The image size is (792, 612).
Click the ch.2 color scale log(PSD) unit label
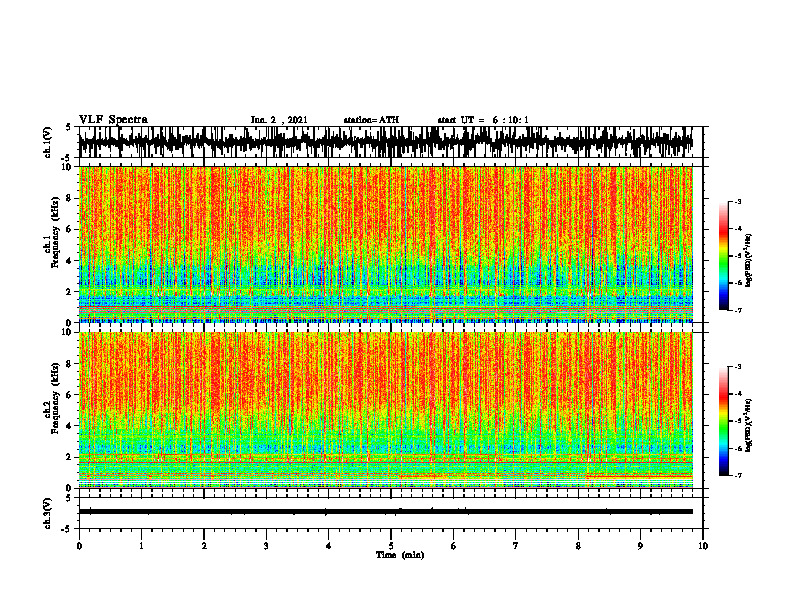pos(749,425)
